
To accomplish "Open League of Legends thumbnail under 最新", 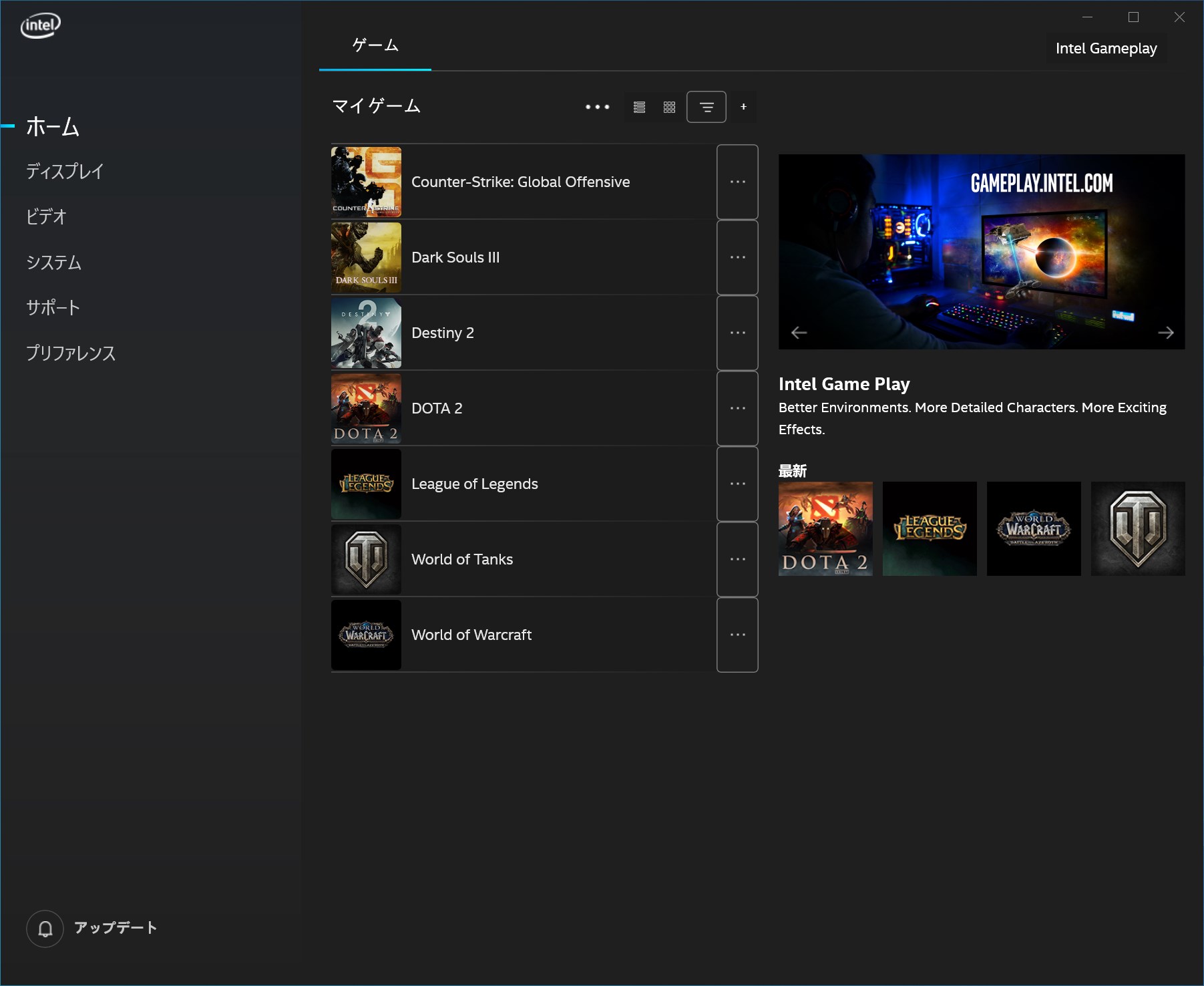I will (930, 528).
